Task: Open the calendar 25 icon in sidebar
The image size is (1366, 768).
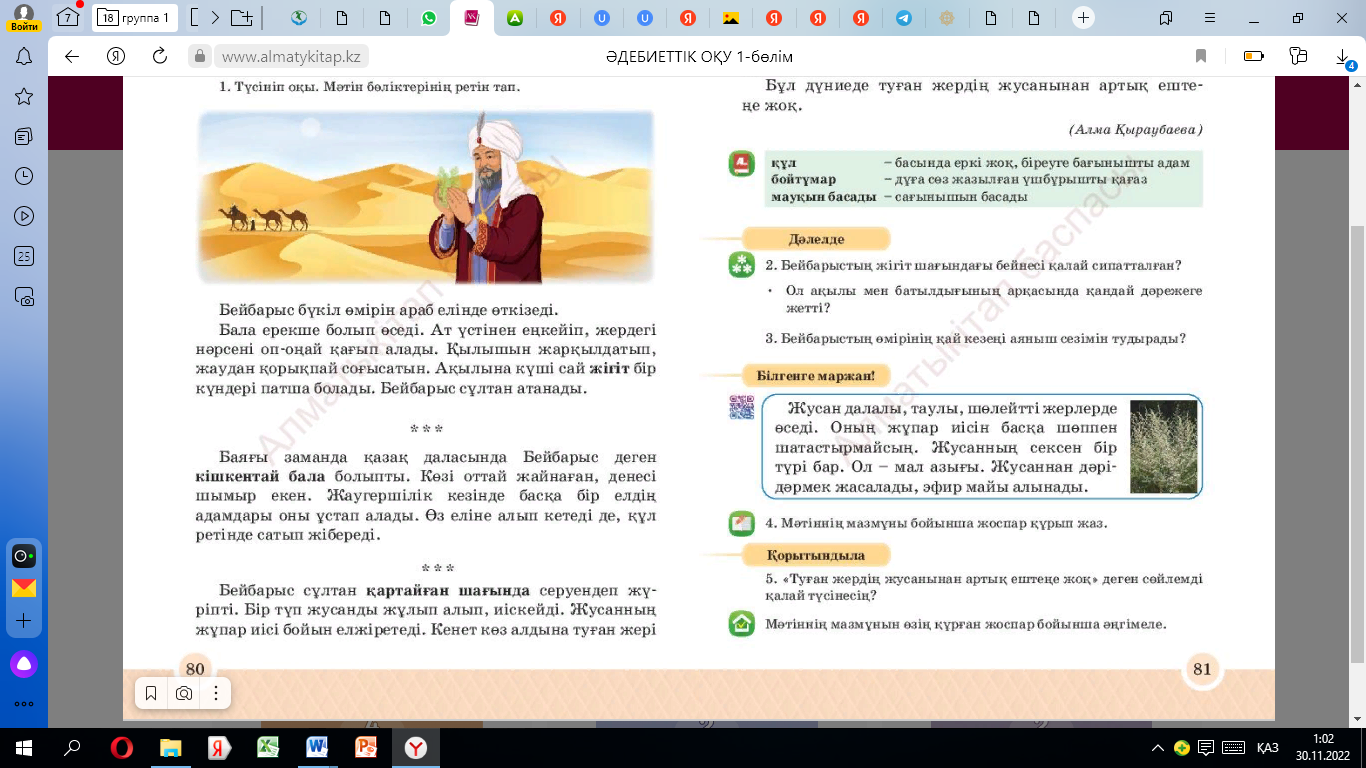Action: point(24,256)
